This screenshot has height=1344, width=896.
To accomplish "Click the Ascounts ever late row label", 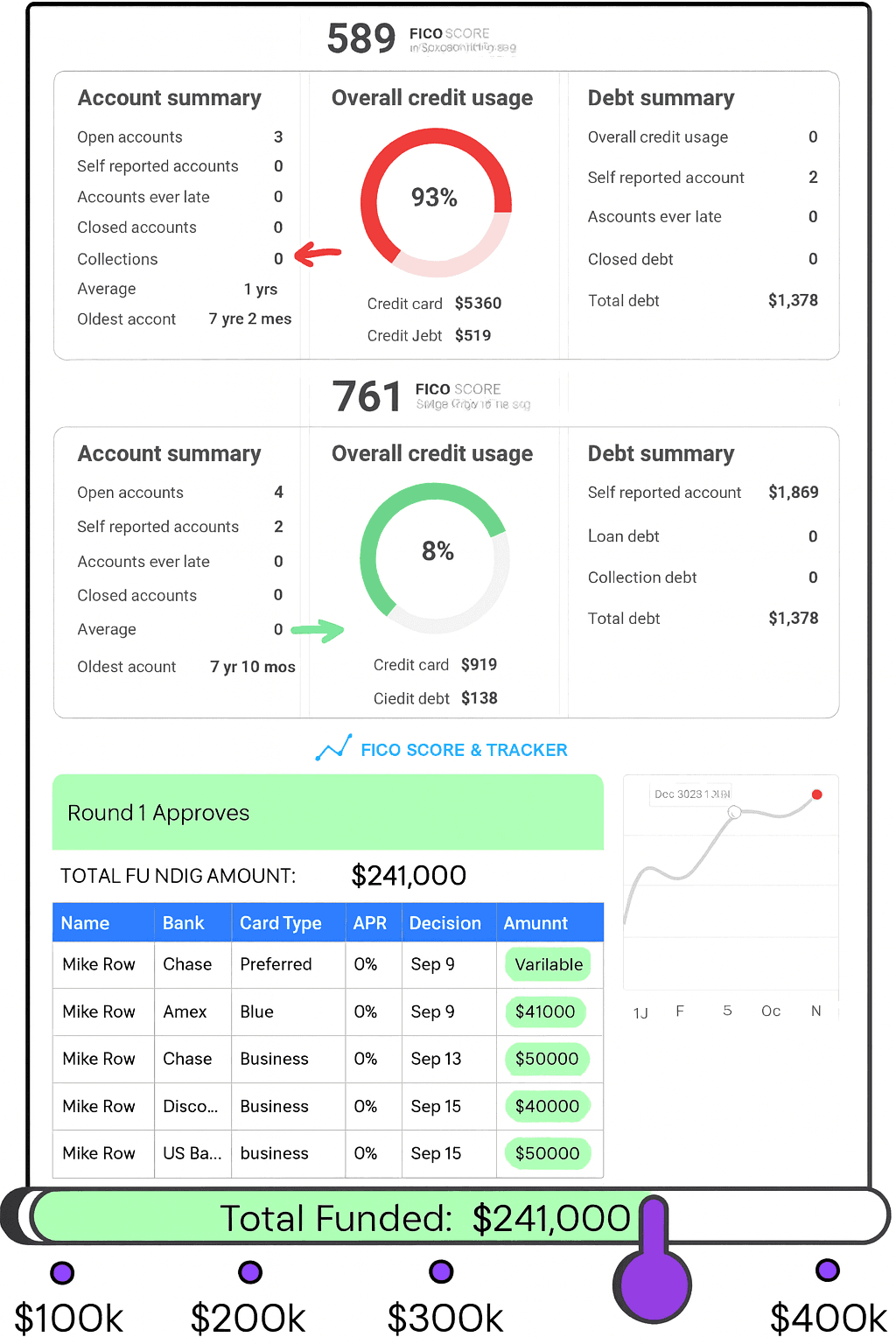I will pos(654,217).
